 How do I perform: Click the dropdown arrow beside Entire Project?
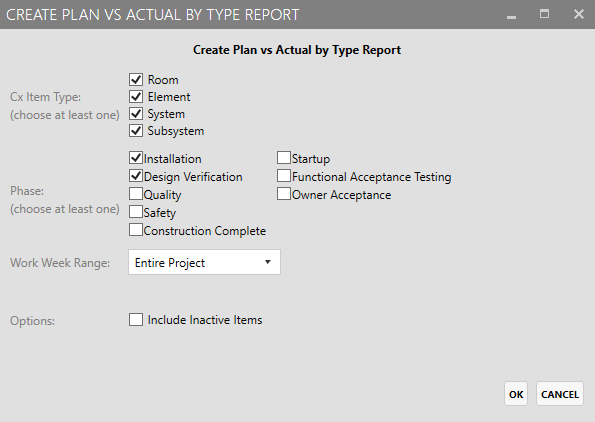[x=268, y=262]
